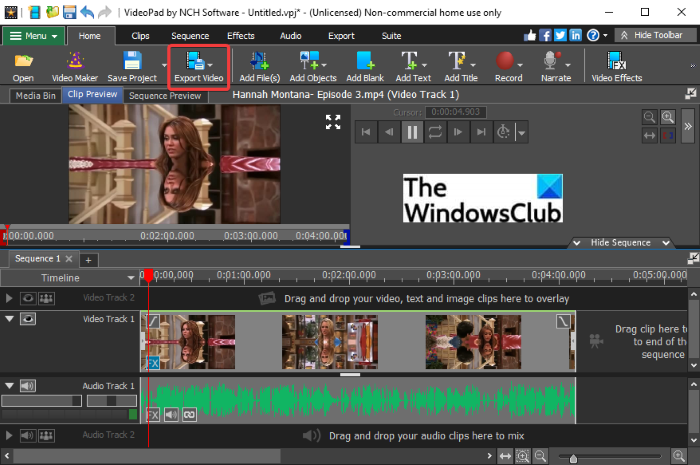Toggle group icon on Video Track 2
700x465 pixels.
tap(46, 298)
